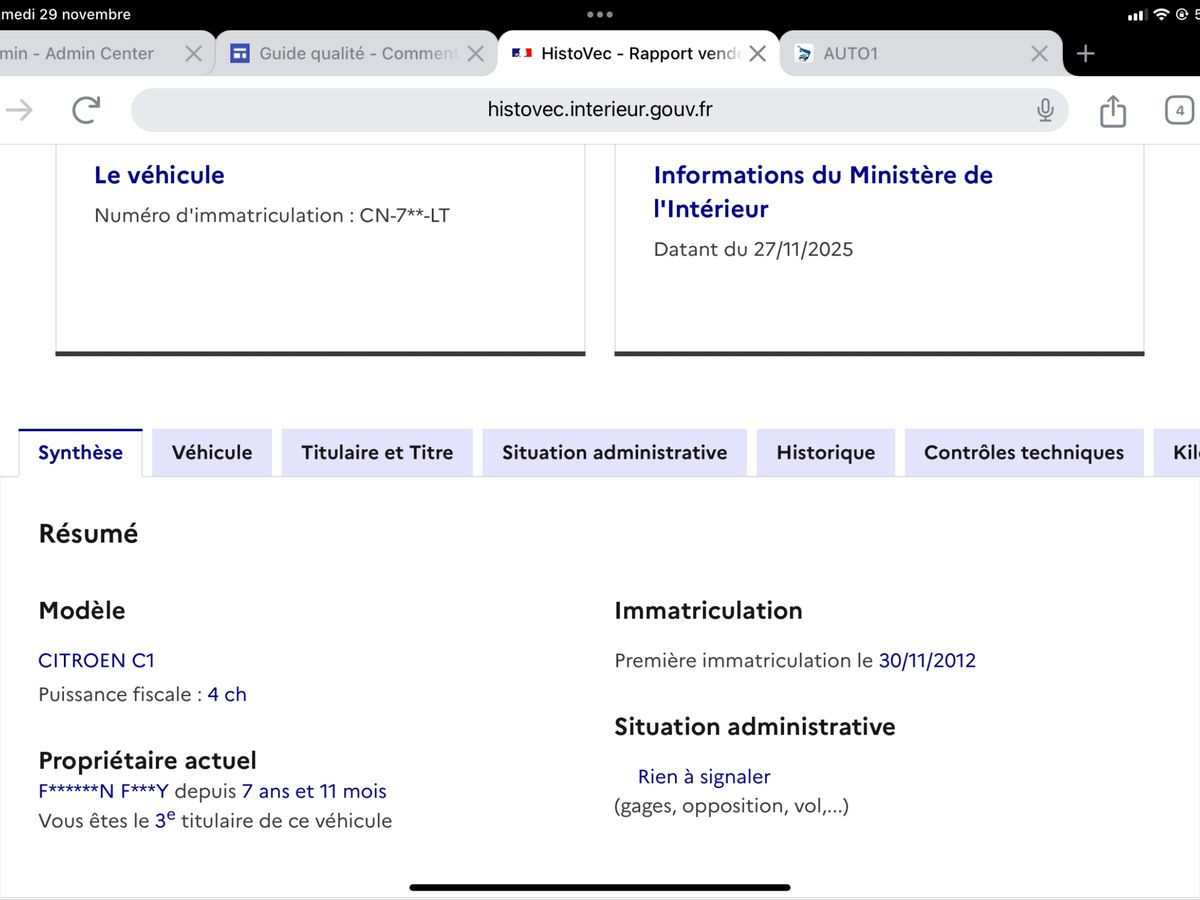
Task: Tap the Situation administrative section heading
Action: 755,726
